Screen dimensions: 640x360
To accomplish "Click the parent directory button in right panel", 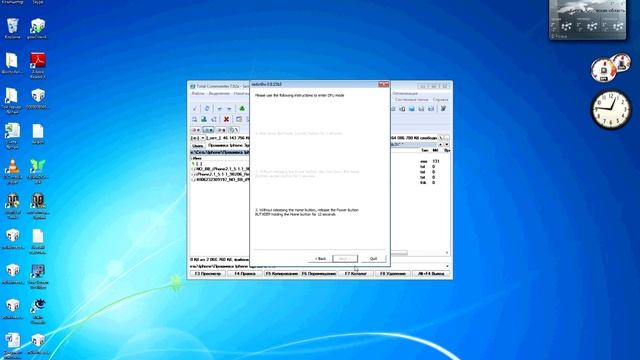I will (x=447, y=138).
